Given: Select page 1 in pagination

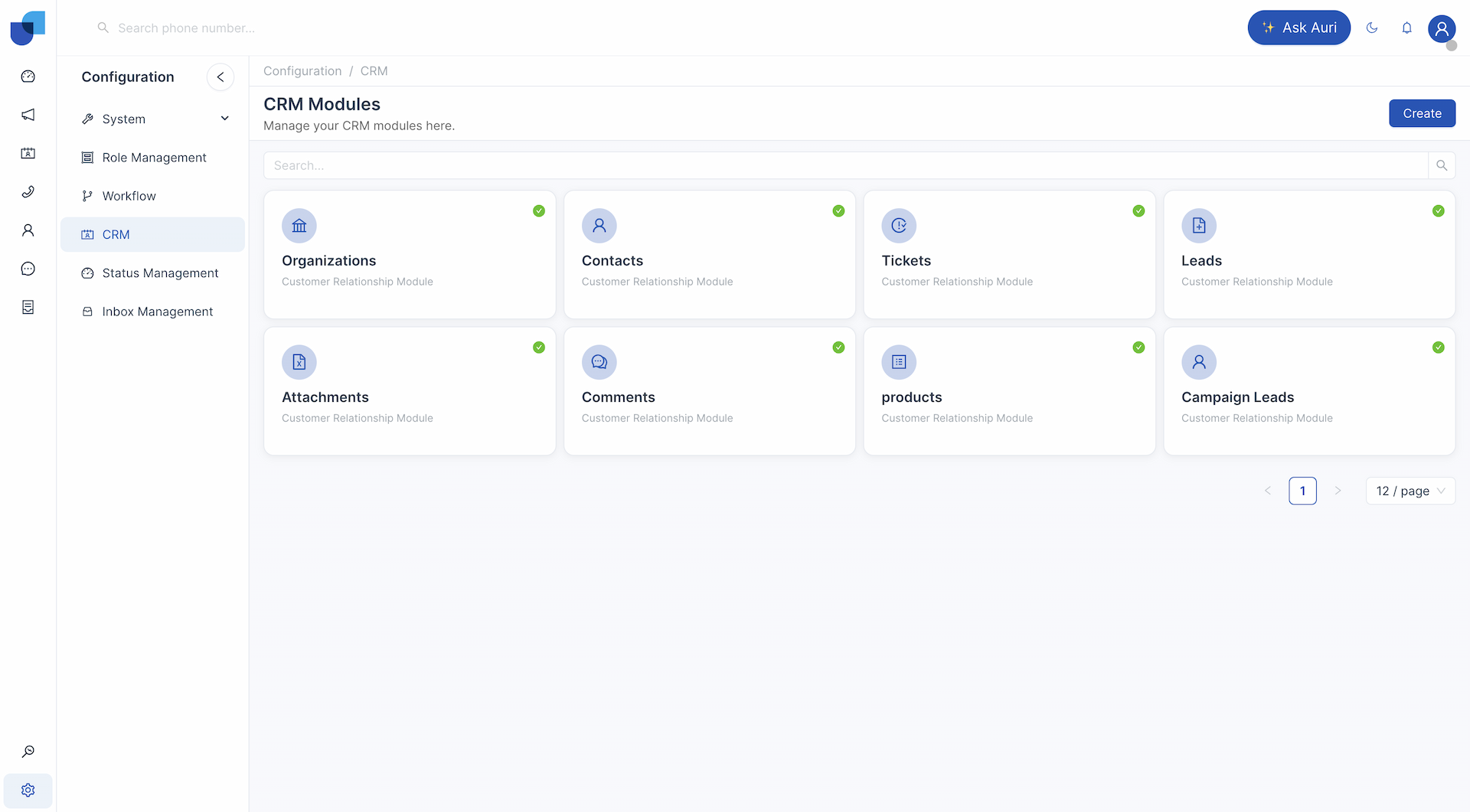Looking at the screenshot, I should [x=1302, y=491].
